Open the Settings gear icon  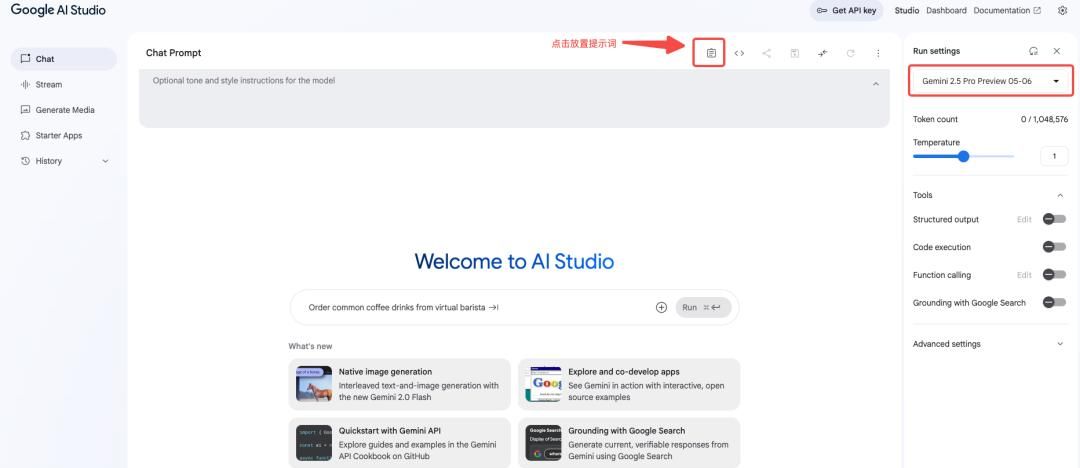[1062, 10]
